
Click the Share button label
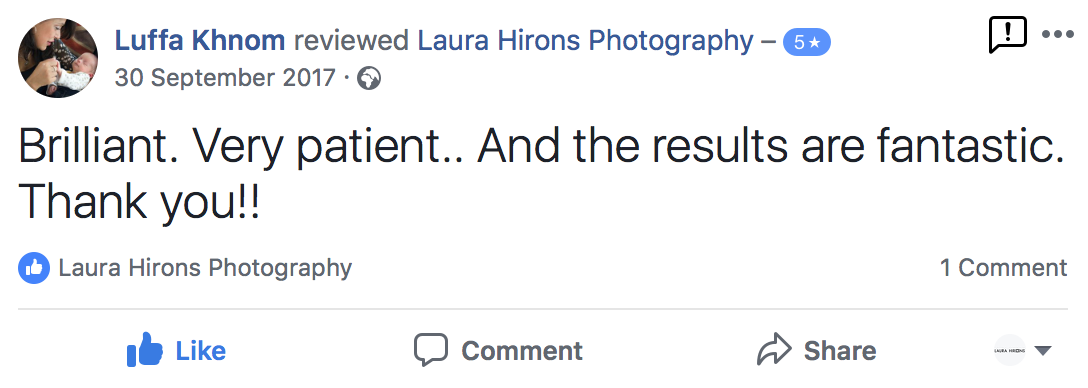840,351
